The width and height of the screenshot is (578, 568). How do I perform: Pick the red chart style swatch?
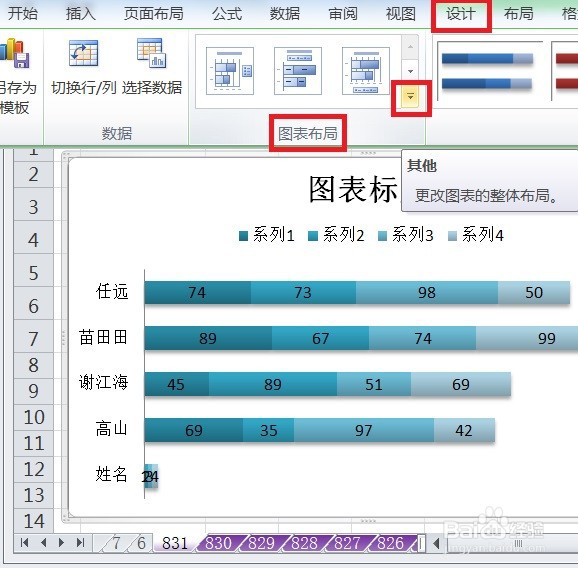click(x=565, y=71)
